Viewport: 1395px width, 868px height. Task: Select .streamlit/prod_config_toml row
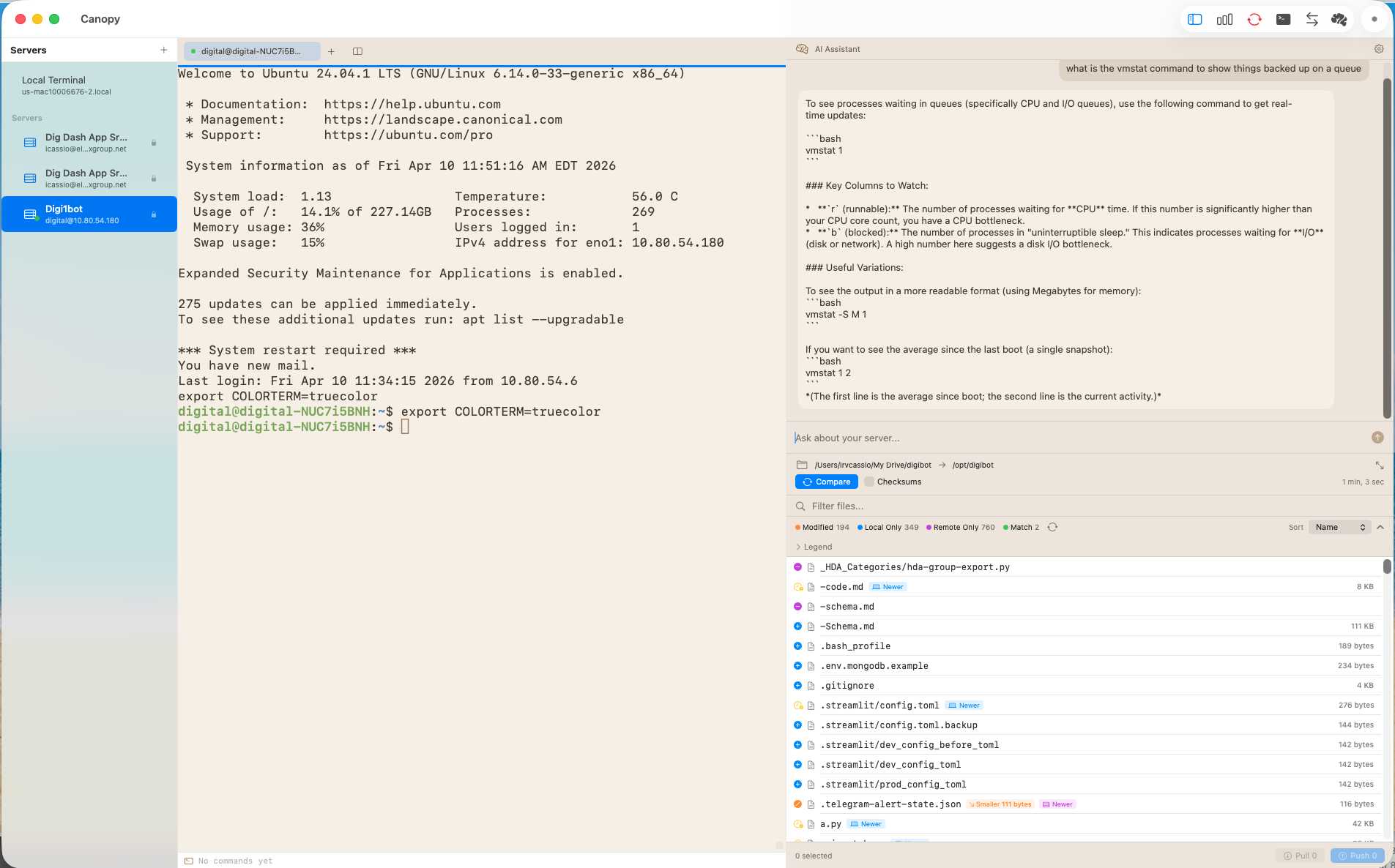coord(1084,785)
